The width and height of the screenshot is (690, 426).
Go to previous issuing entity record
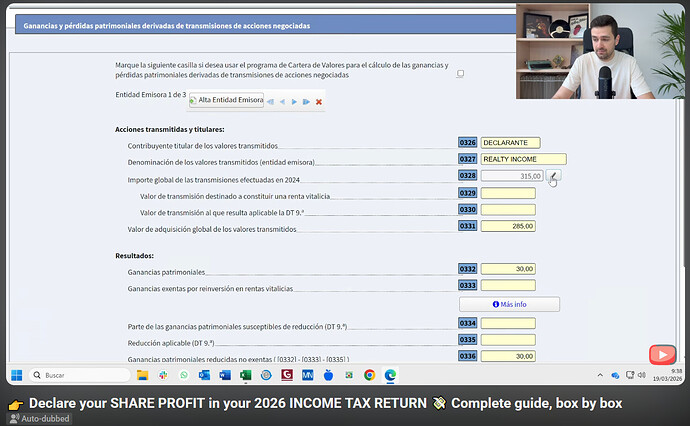pos(282,102)
